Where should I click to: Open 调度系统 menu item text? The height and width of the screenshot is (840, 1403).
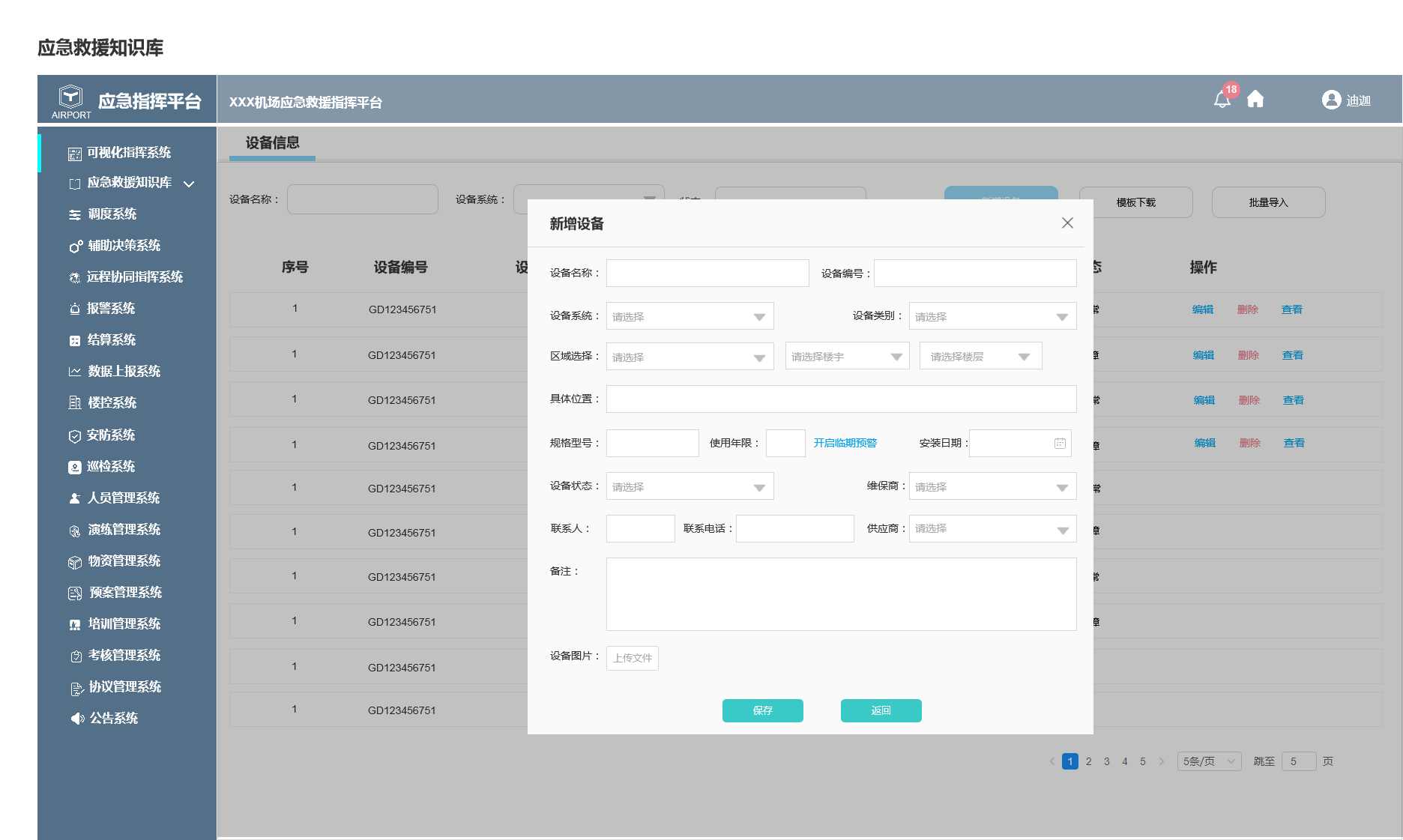pyautogui.click(x=112, y=214)
